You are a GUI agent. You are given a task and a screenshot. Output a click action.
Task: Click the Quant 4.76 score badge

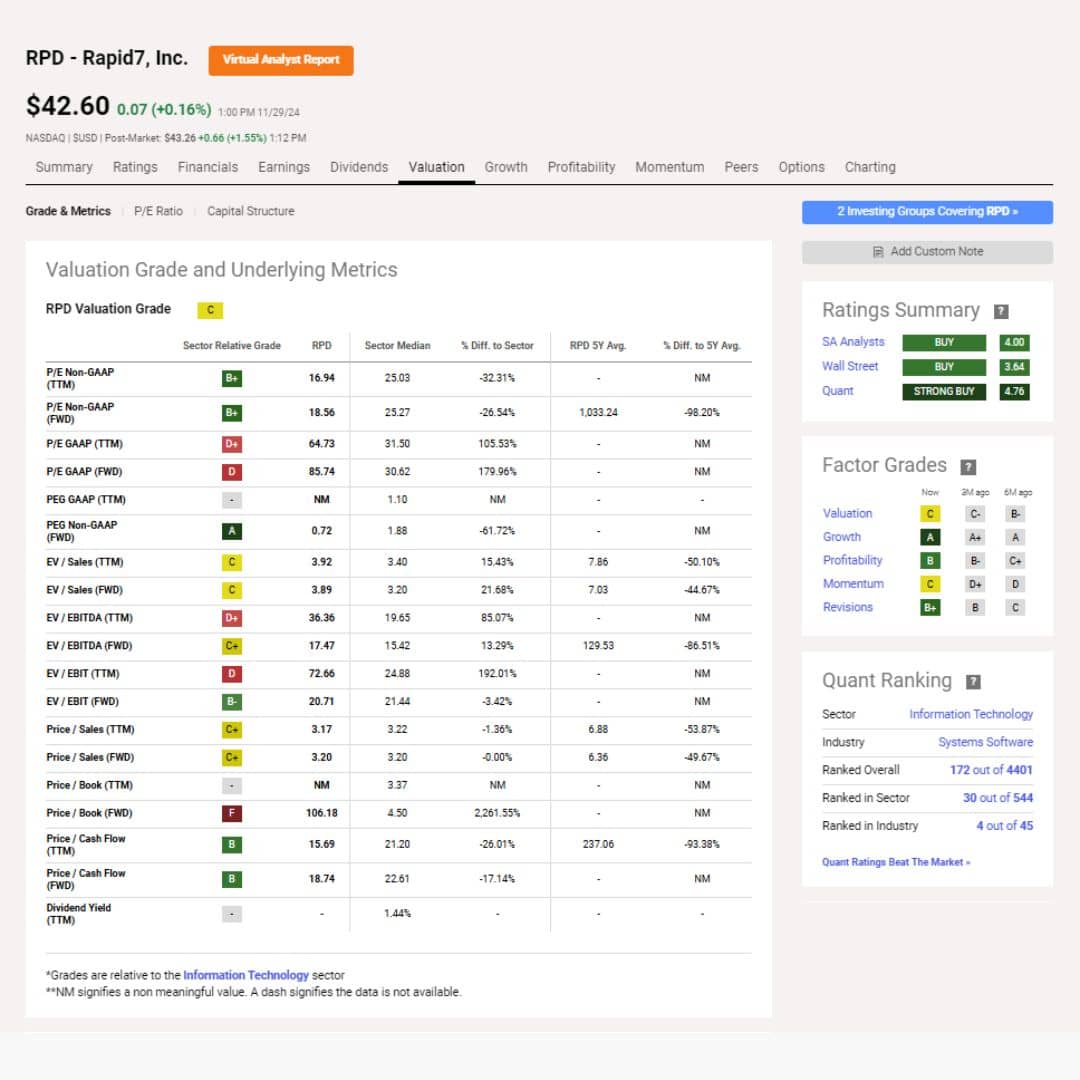point(1014,392)
